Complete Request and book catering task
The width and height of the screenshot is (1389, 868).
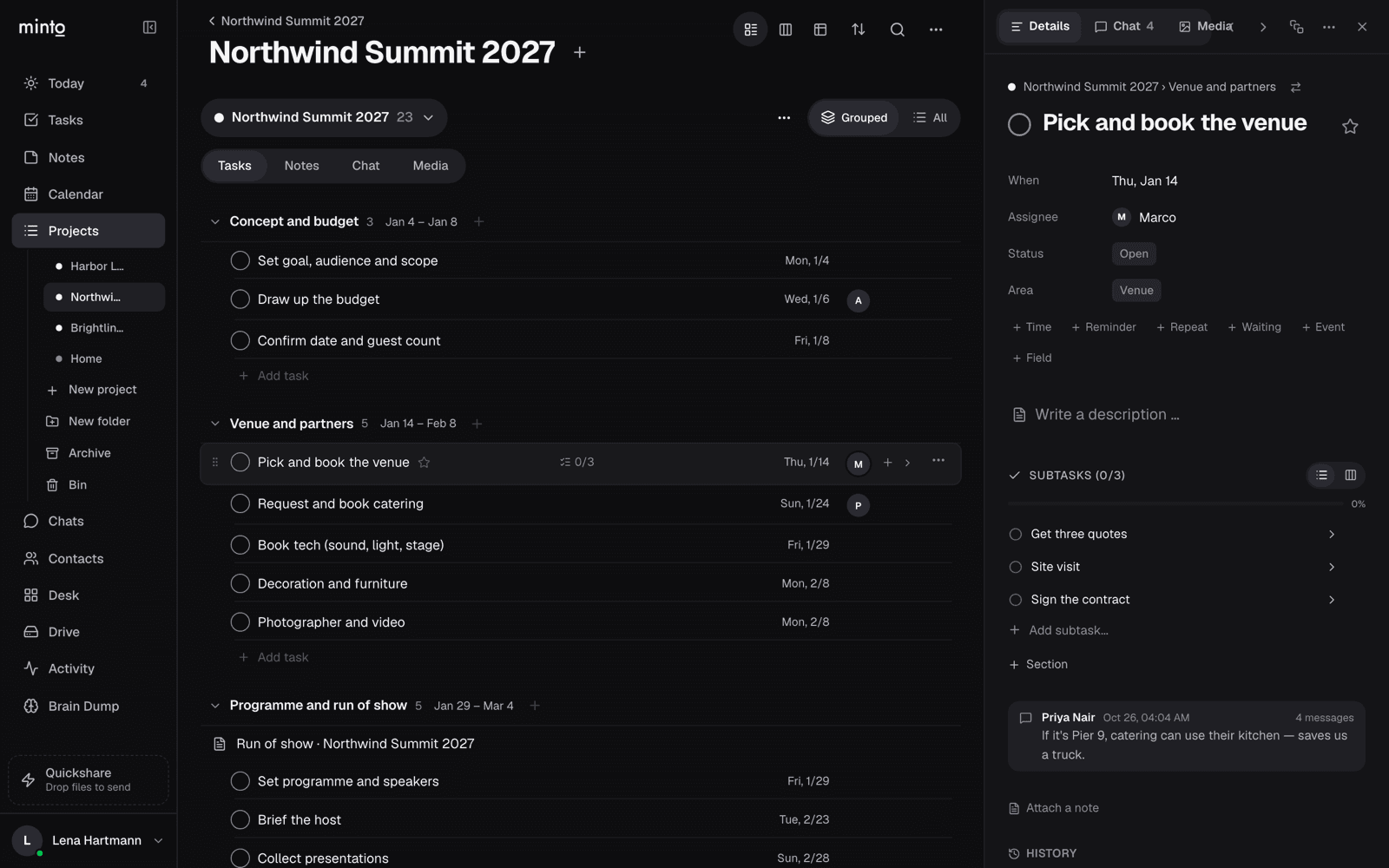pyautogui.click(x=240, y=503)
